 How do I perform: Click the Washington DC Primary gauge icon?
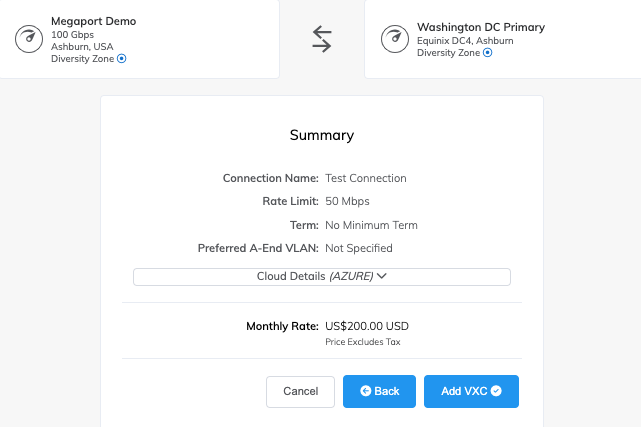pyautogui.click(x=395, y=39)
